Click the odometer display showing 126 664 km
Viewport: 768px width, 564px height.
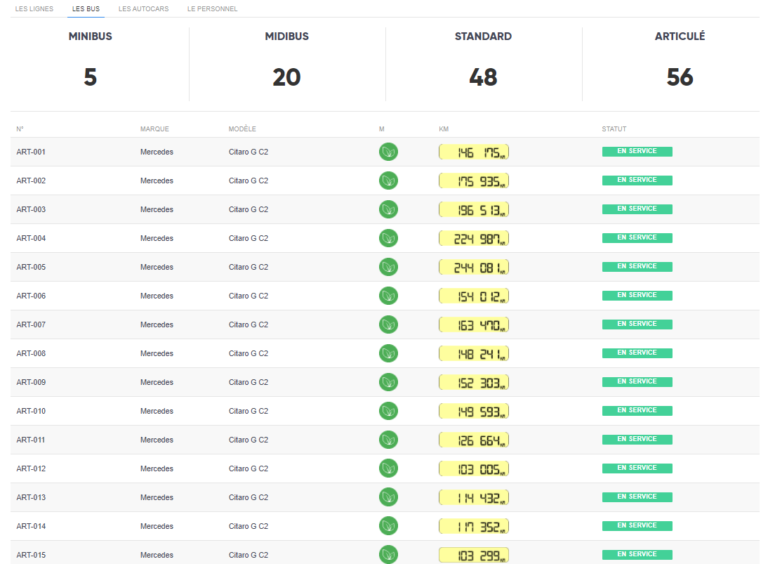474,440
